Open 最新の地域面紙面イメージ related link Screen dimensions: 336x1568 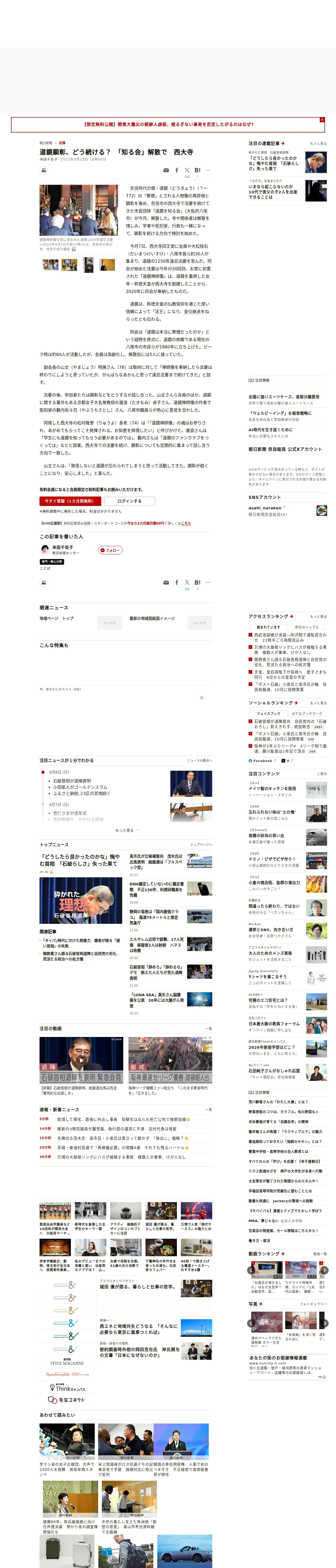click(152, 618)
